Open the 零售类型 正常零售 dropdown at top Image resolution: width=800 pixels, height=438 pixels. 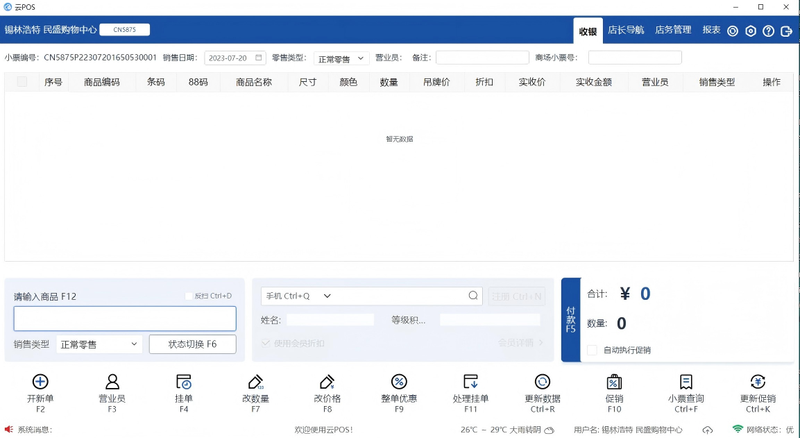coord(341,58)
